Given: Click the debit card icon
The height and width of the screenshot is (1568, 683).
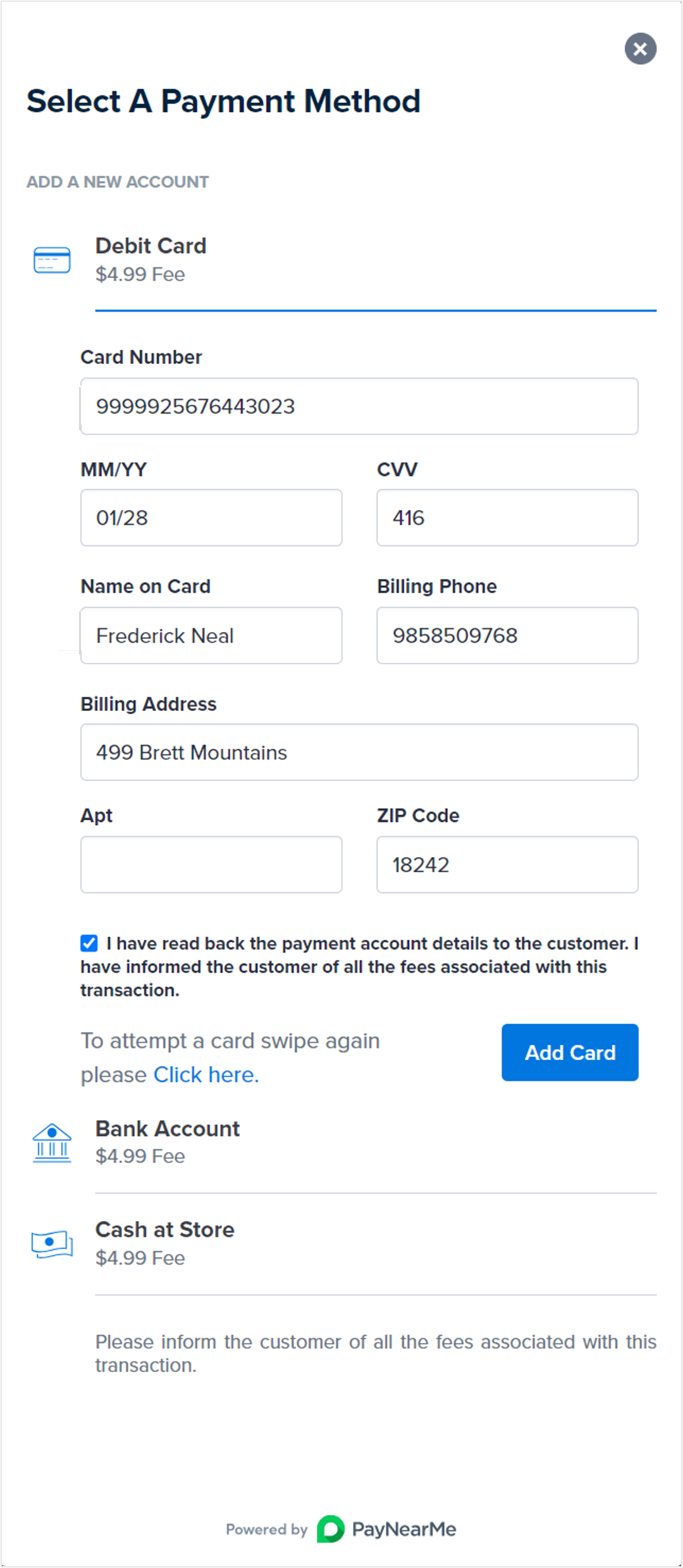Looking at the screenshot, I should (52, 260).
